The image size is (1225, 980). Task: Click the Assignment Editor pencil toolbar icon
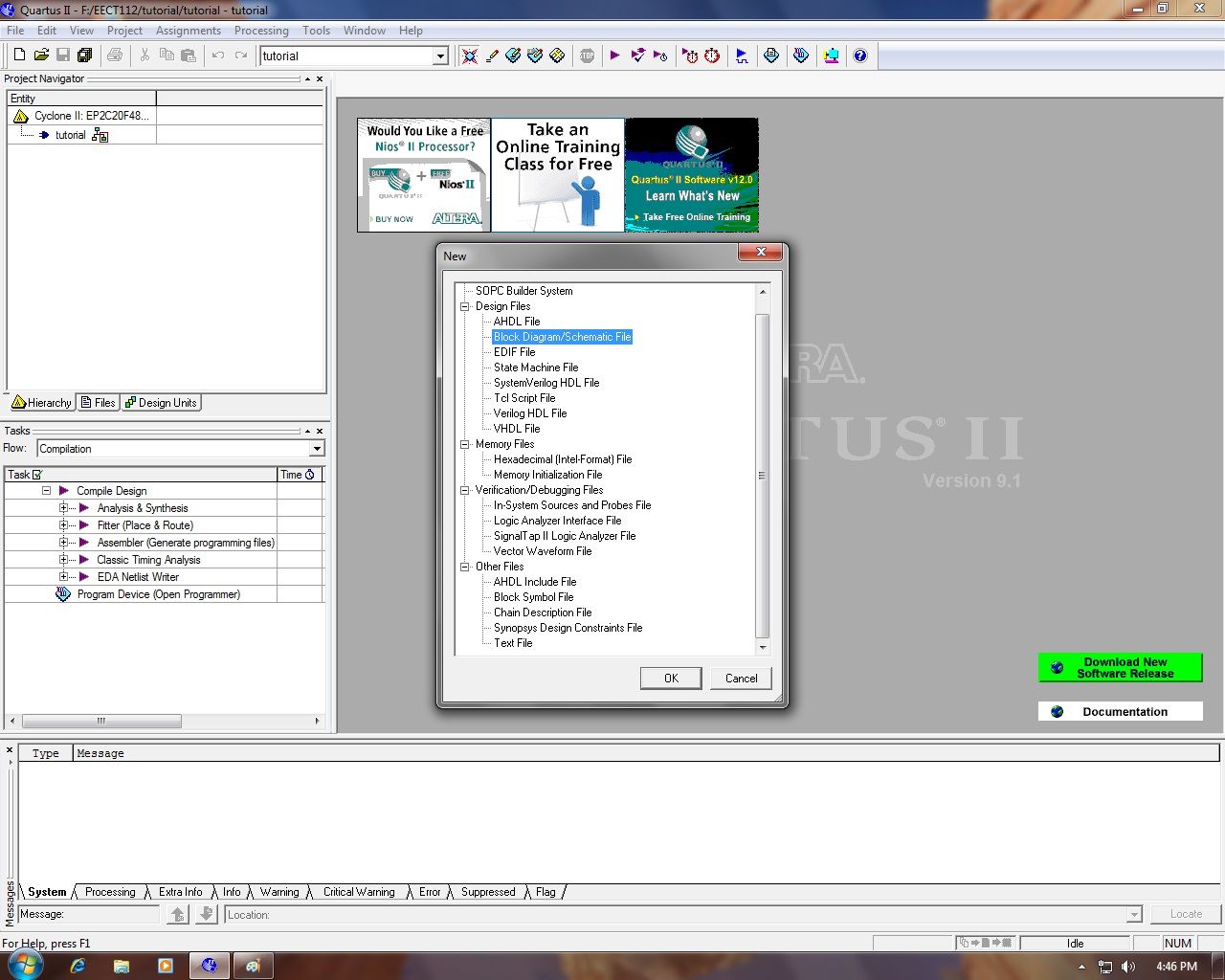[x=492, y=55]
